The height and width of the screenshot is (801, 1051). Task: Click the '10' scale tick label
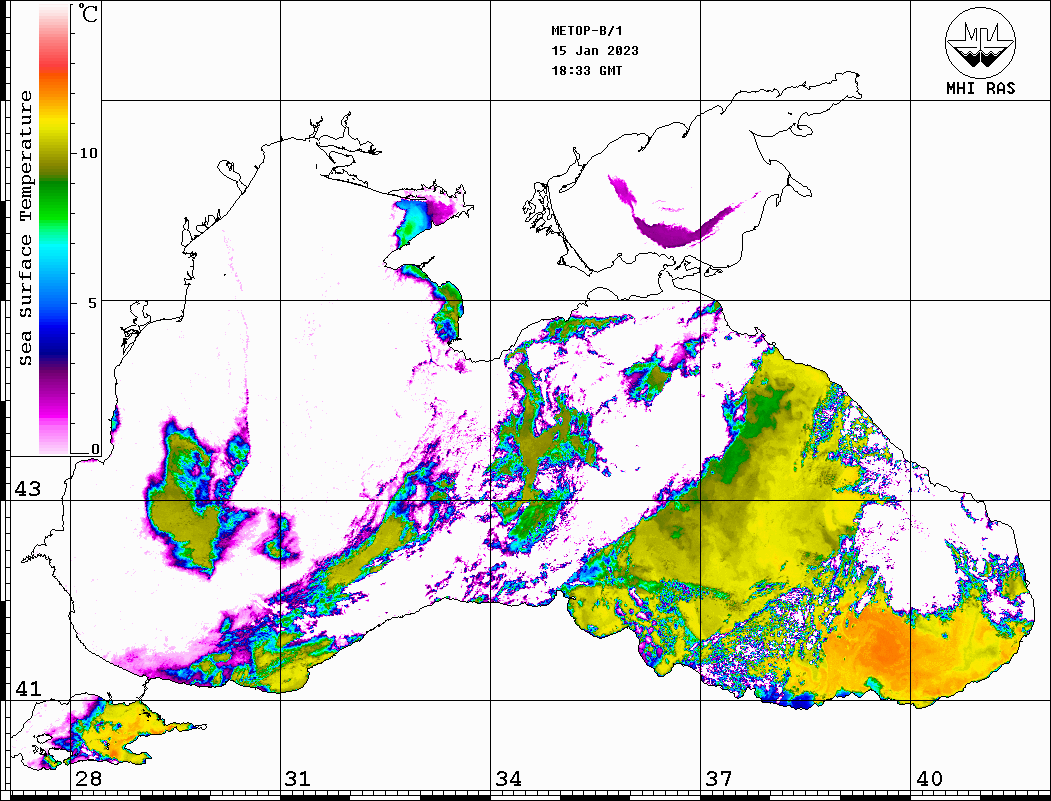tap(88, 153)
